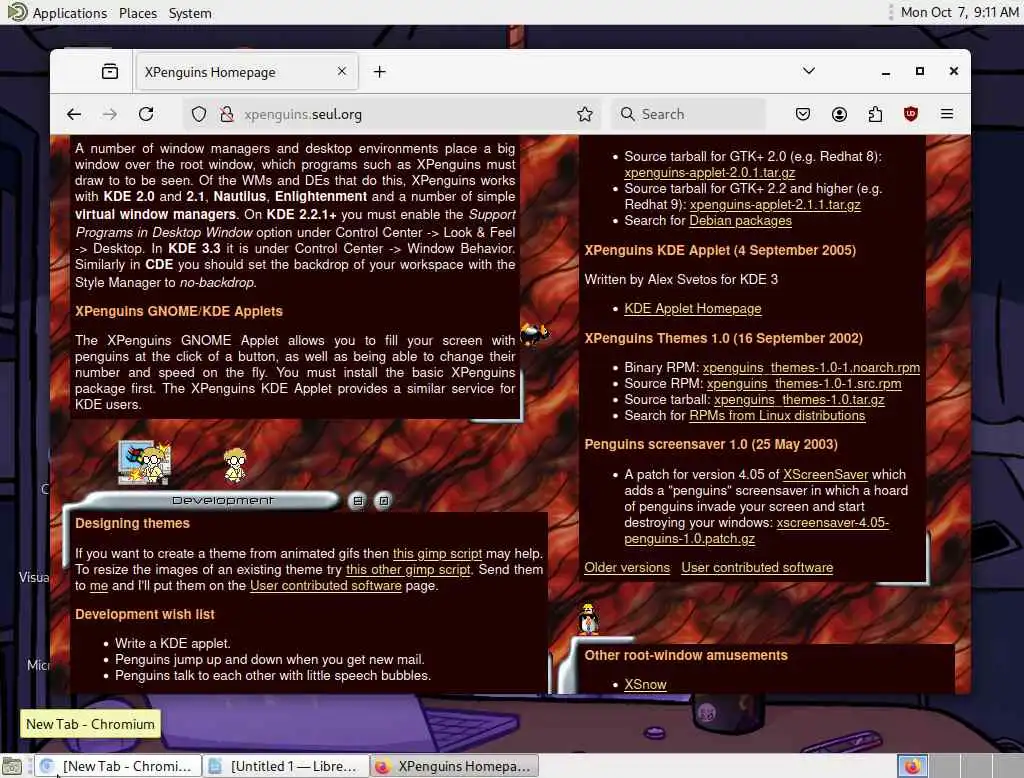Follow the XSnow link
This screenshot has width=1024, height=778.
pyautogui.click(x=645, y=685)
